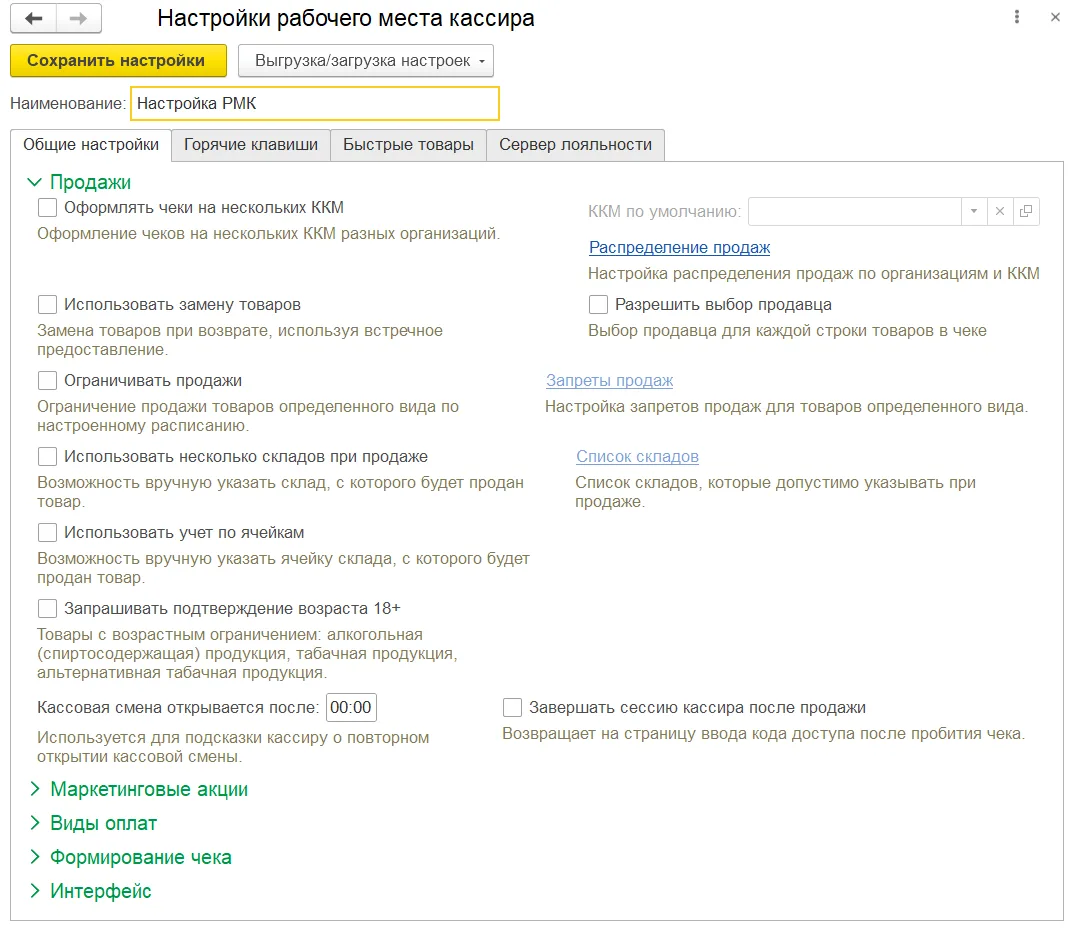Click the Кассовая смена time field
Image resolution: width=1072 pixels, height=928 pixels.
click(351, 707)
